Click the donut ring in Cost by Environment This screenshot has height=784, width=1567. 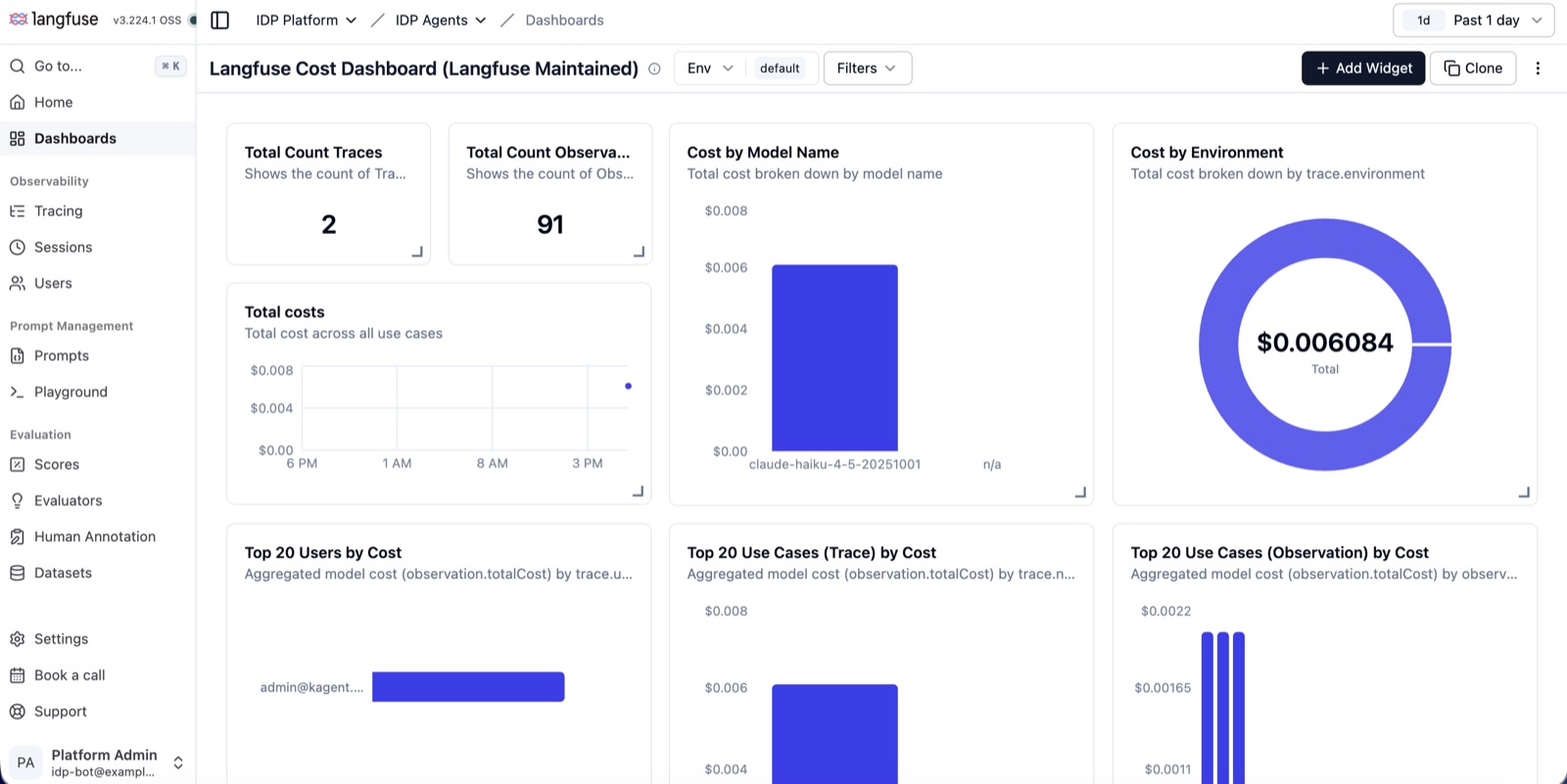click(1219, 345)
